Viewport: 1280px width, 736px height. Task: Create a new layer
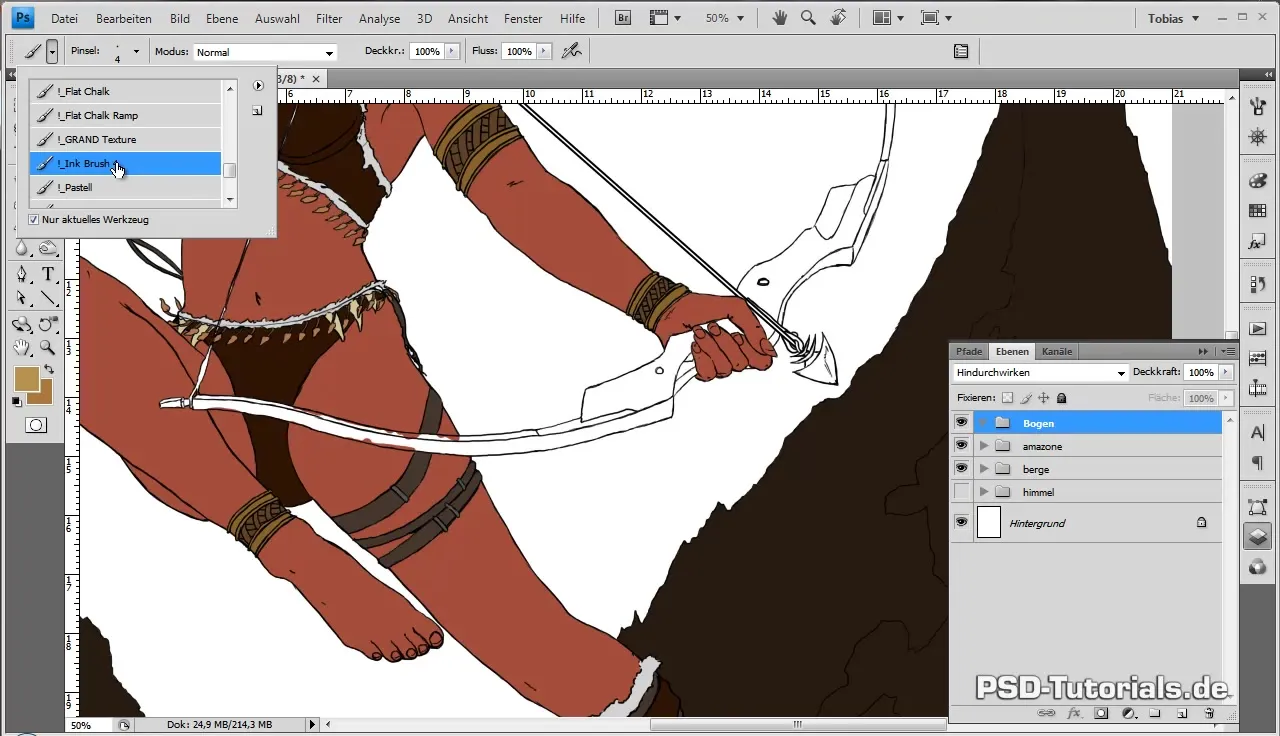tap(1181, 713)
